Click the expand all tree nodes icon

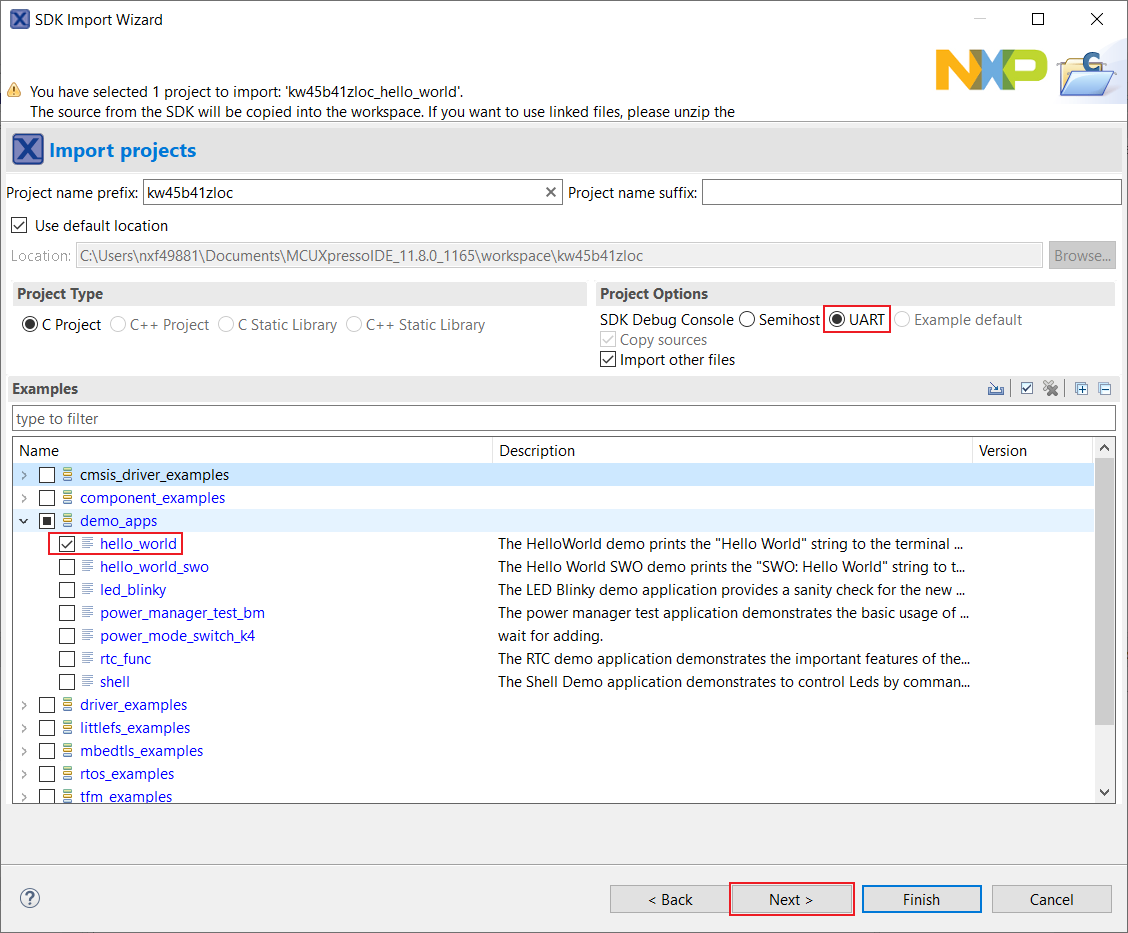coord(1081,389)
